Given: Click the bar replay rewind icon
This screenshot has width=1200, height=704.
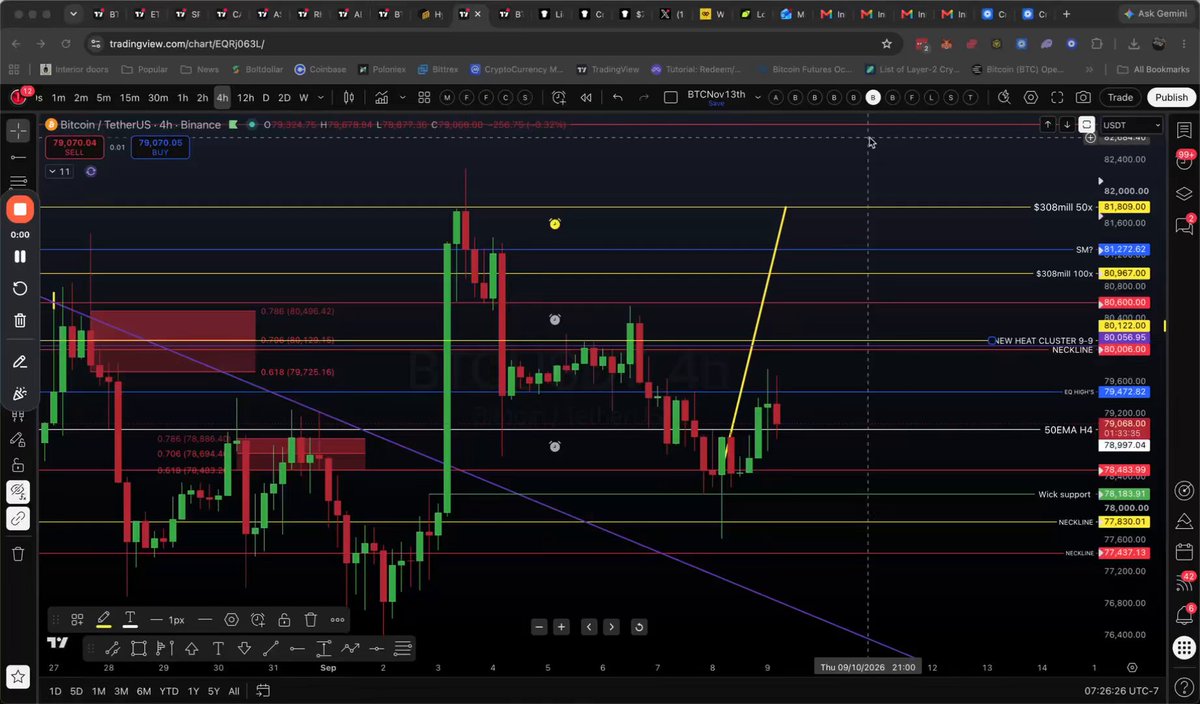Looking at the screenshot, I should 586,97.
